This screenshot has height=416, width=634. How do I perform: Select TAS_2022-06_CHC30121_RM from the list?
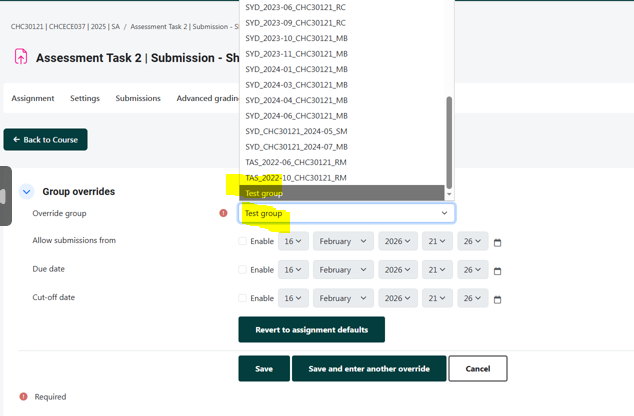point(296,162)
